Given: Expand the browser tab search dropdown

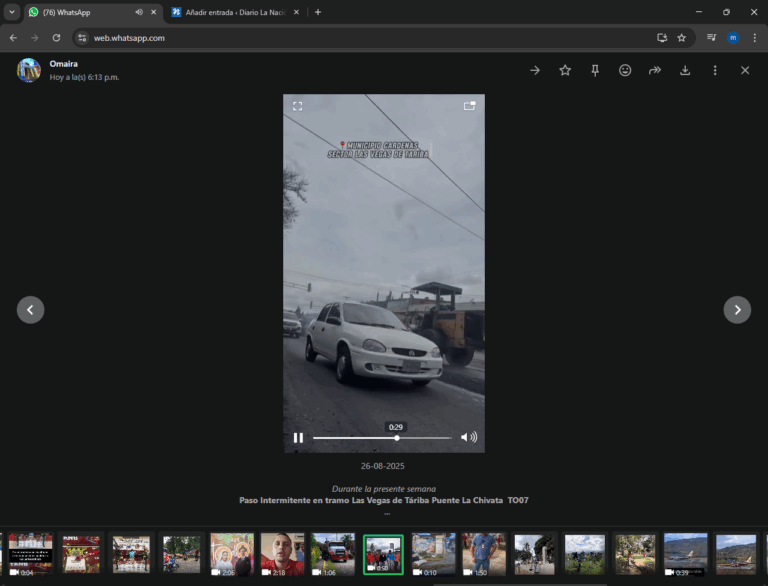Looking at the screenshot, I should (x=12, y=12).
